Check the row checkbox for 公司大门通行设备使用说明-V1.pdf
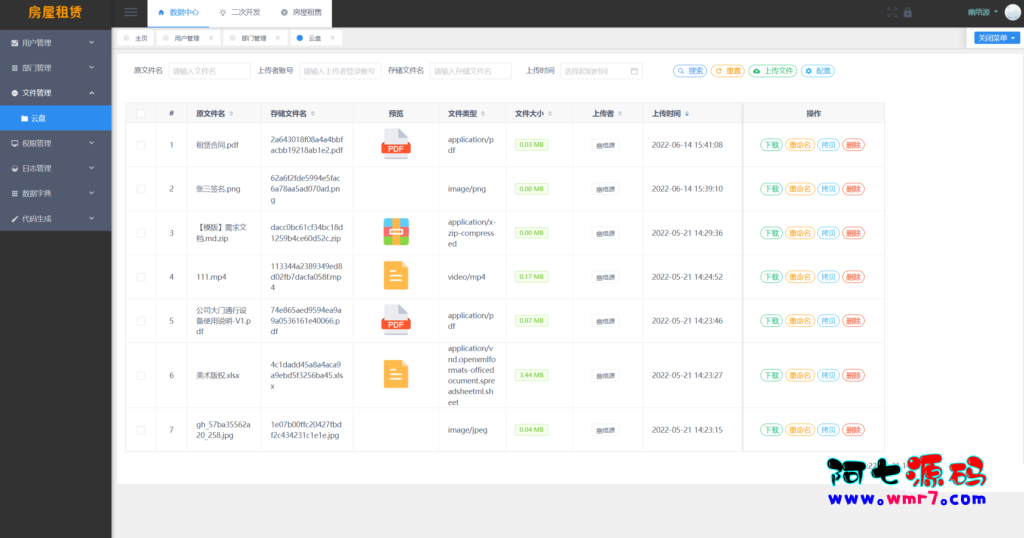 click(141, 321)
